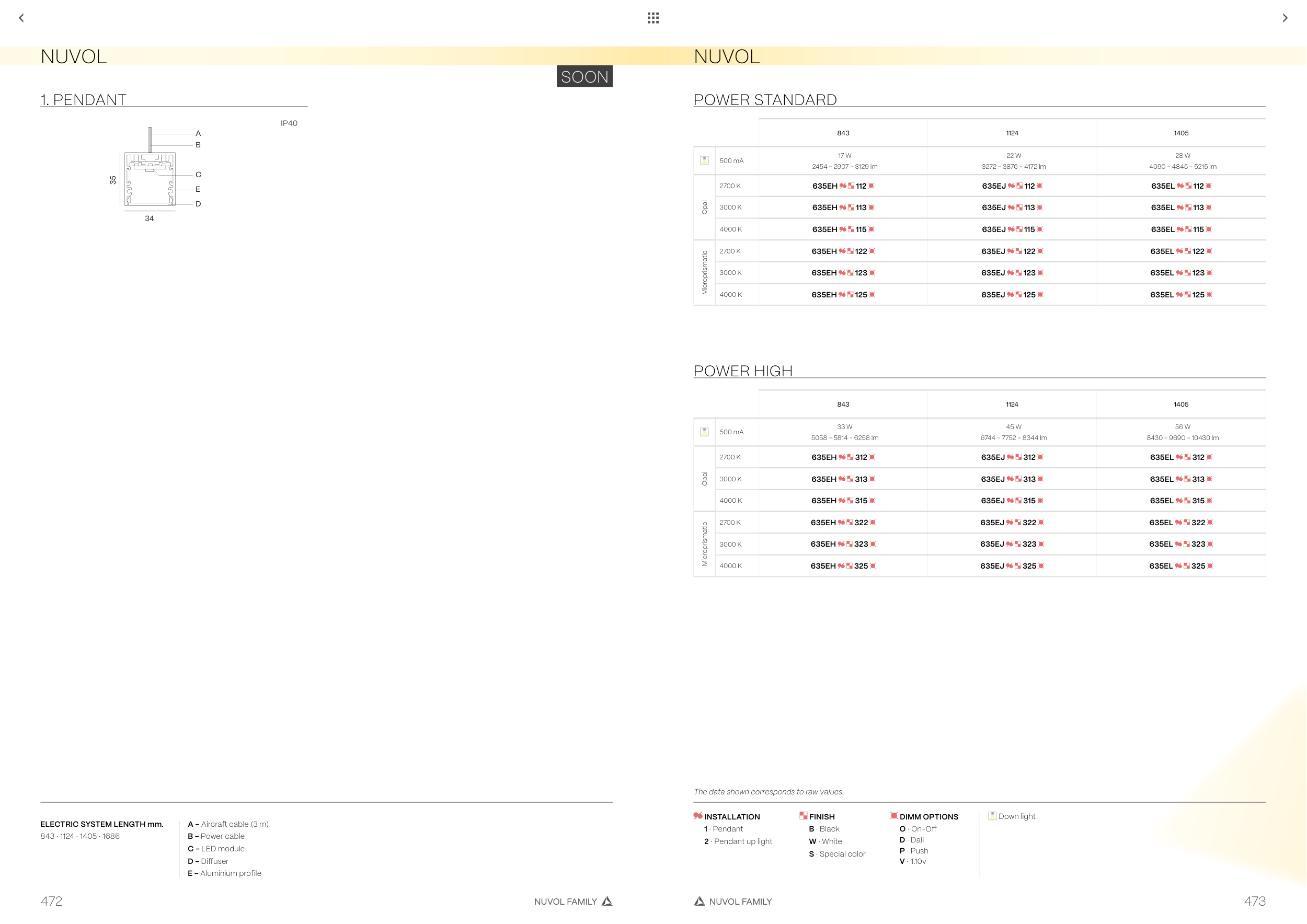Click Nuvol Family logo on page 473
The height and width of the screenshot is (924, 1307).
699,901
